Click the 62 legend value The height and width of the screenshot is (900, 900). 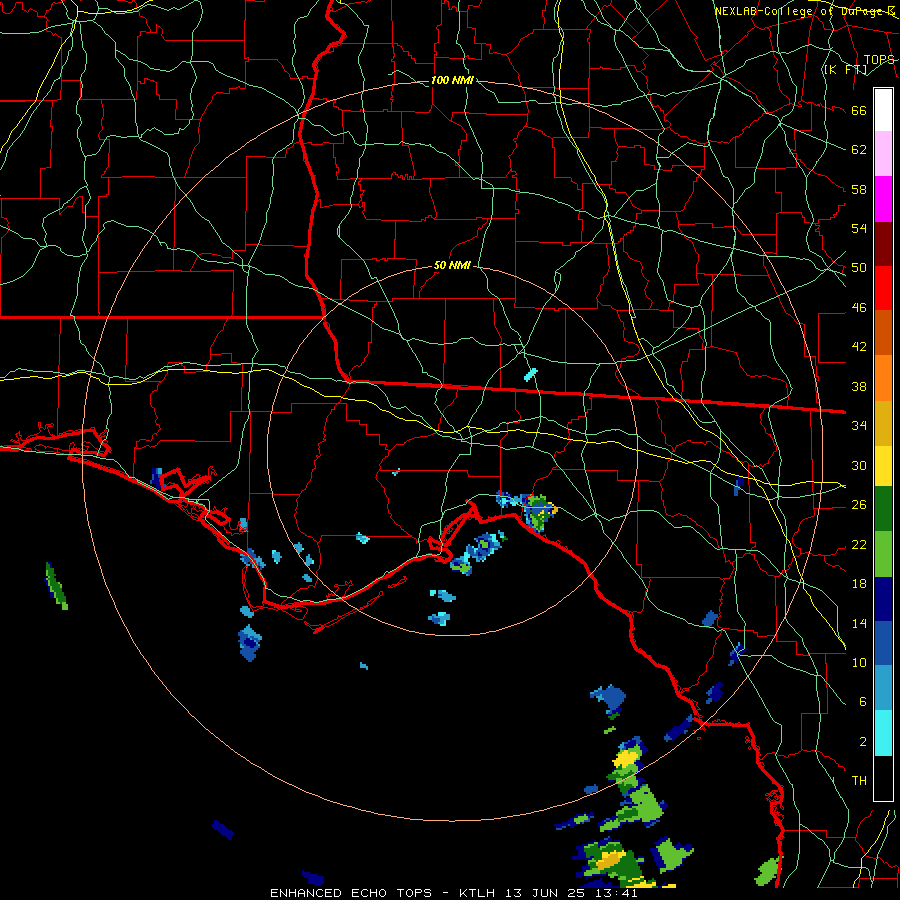click(x=859, y=150)
